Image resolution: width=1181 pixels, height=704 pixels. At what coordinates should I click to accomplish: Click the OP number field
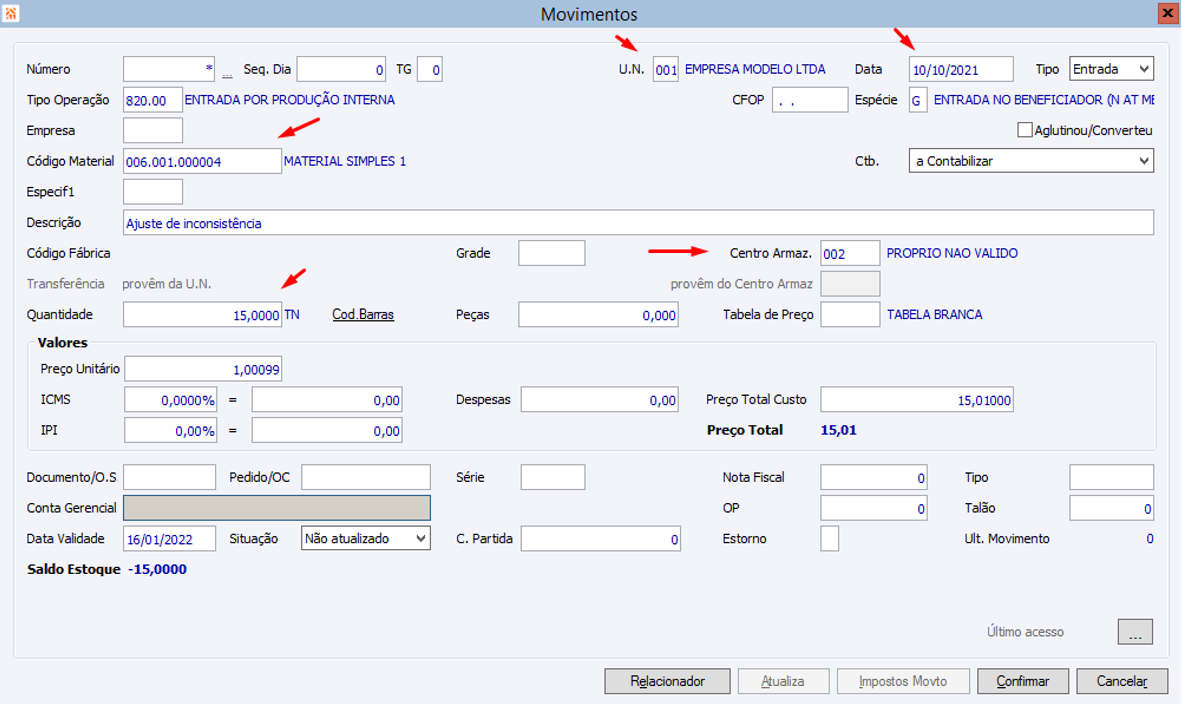[x=874, y=508]
